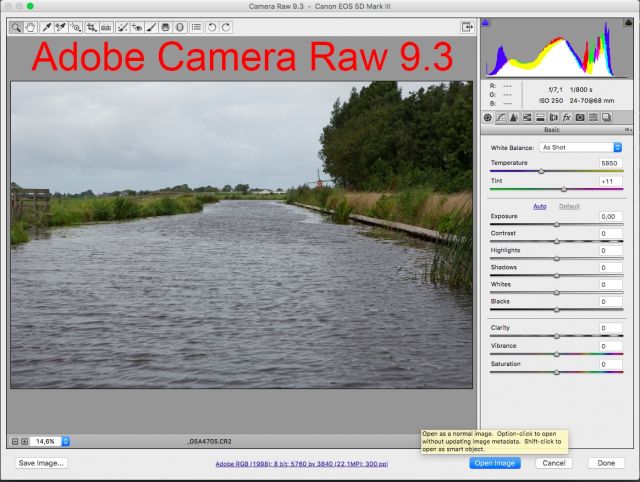Click the Clarity slider handle
The image size is (640, 482).
(x=557, y=336)
